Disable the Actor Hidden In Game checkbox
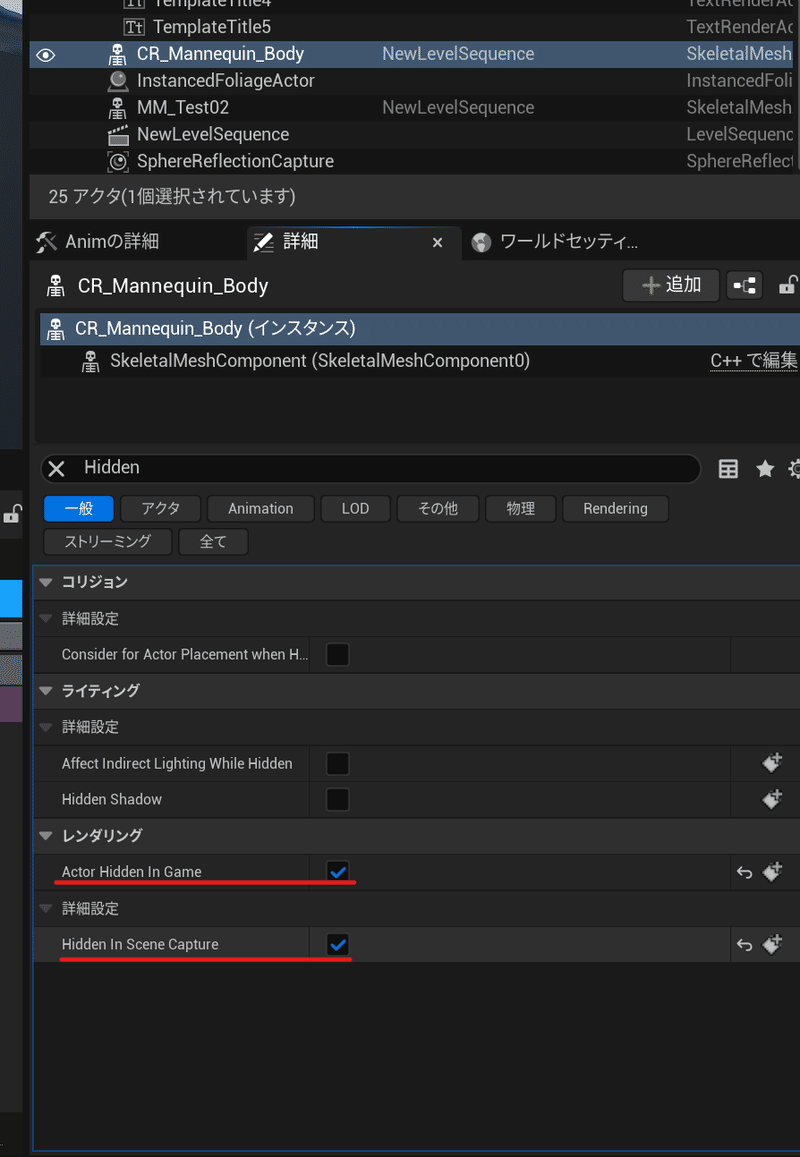 point(337,871)
